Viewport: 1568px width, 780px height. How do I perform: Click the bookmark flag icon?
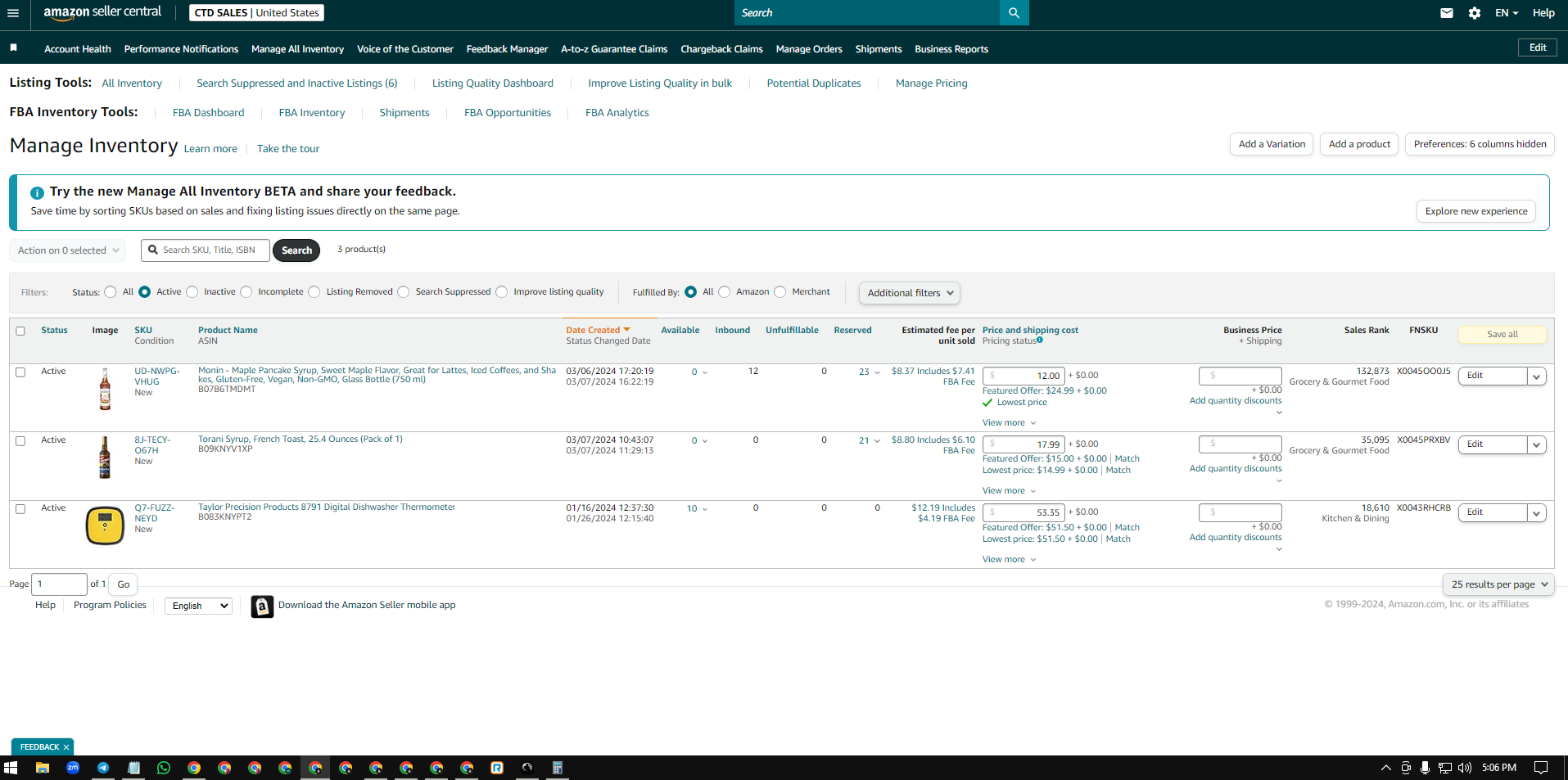coord(13,48)
